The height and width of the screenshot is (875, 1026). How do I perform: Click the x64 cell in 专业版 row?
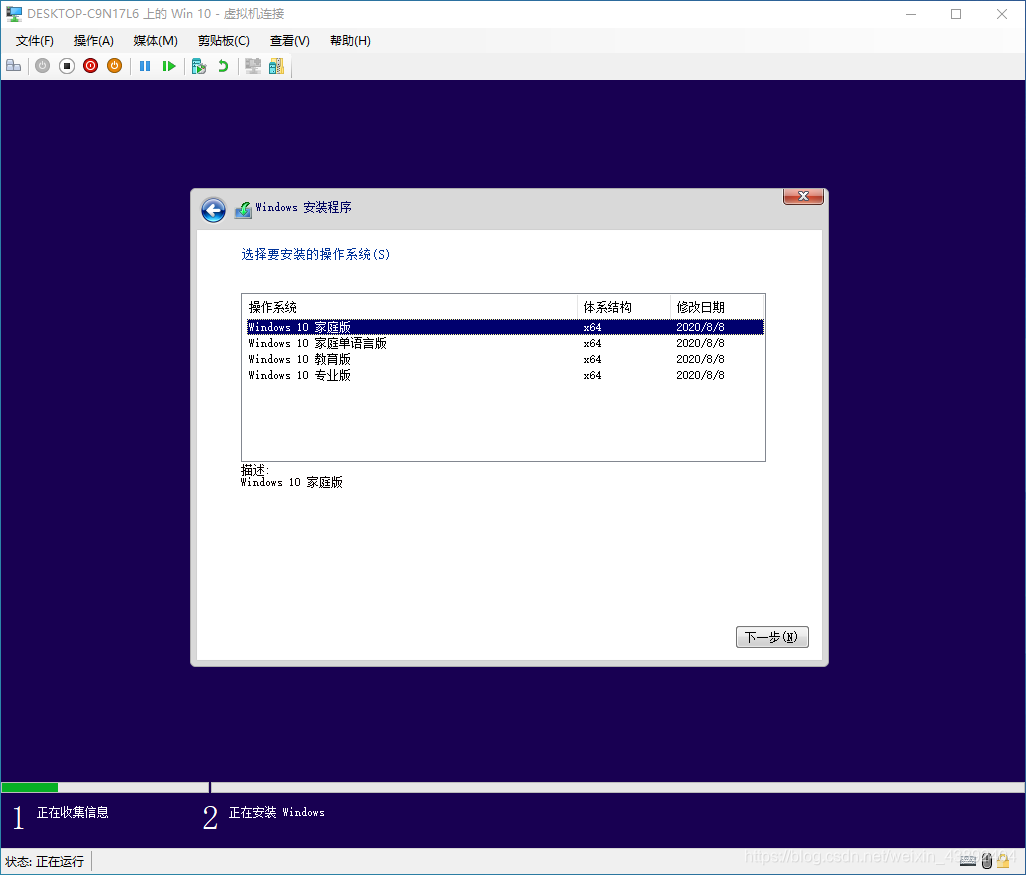click(592, 375)
